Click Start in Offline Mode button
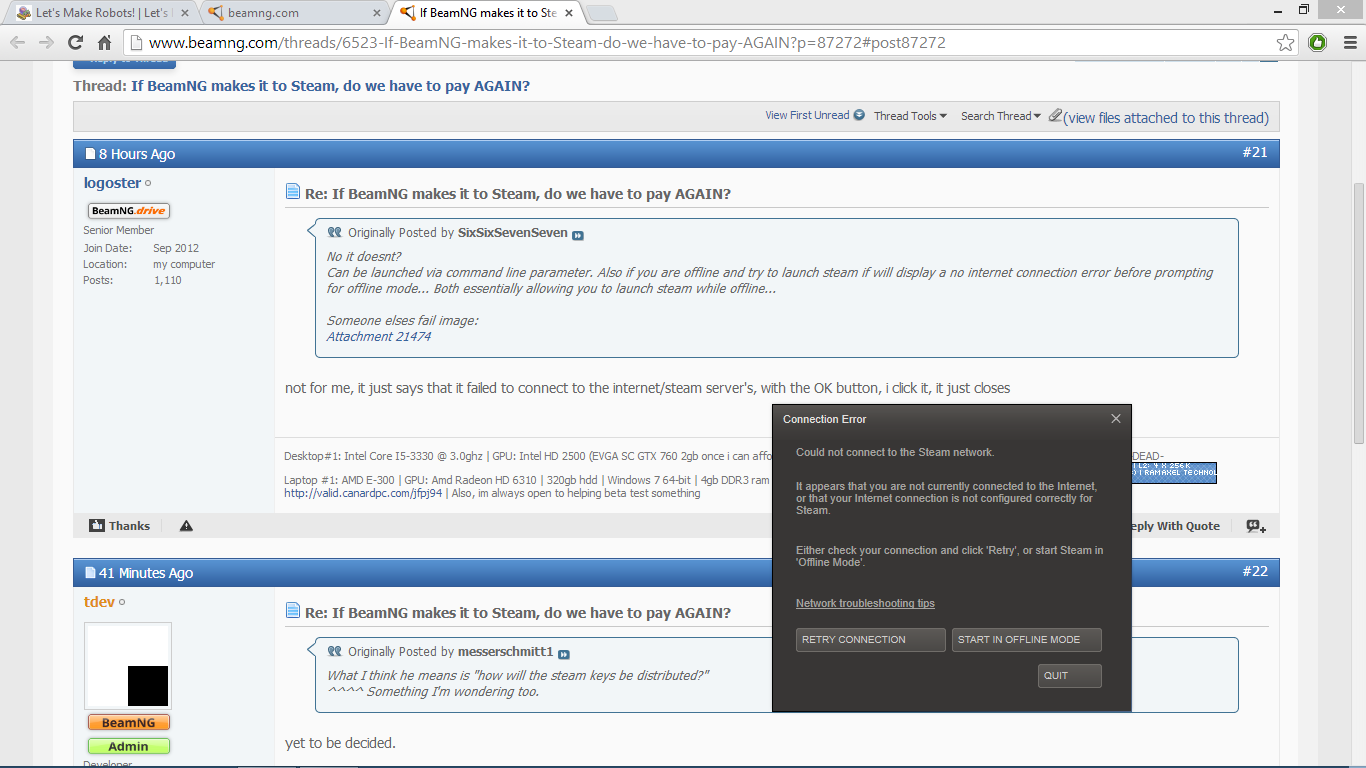This screenshot has width=1366, height=768. click(x=1027, y=640)
